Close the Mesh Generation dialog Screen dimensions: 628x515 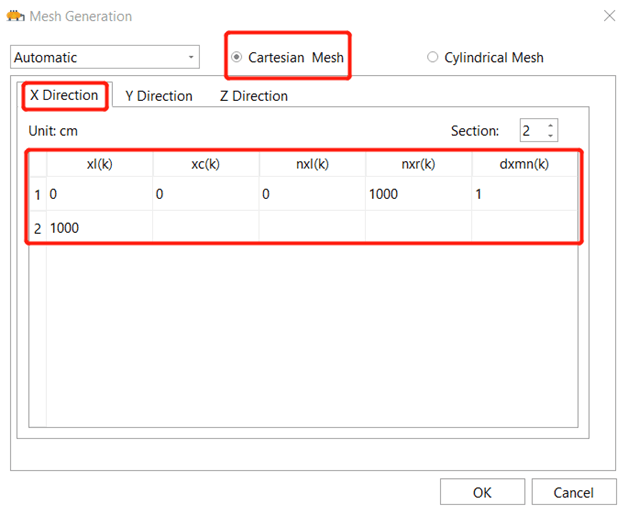click(x=609, y=16)
